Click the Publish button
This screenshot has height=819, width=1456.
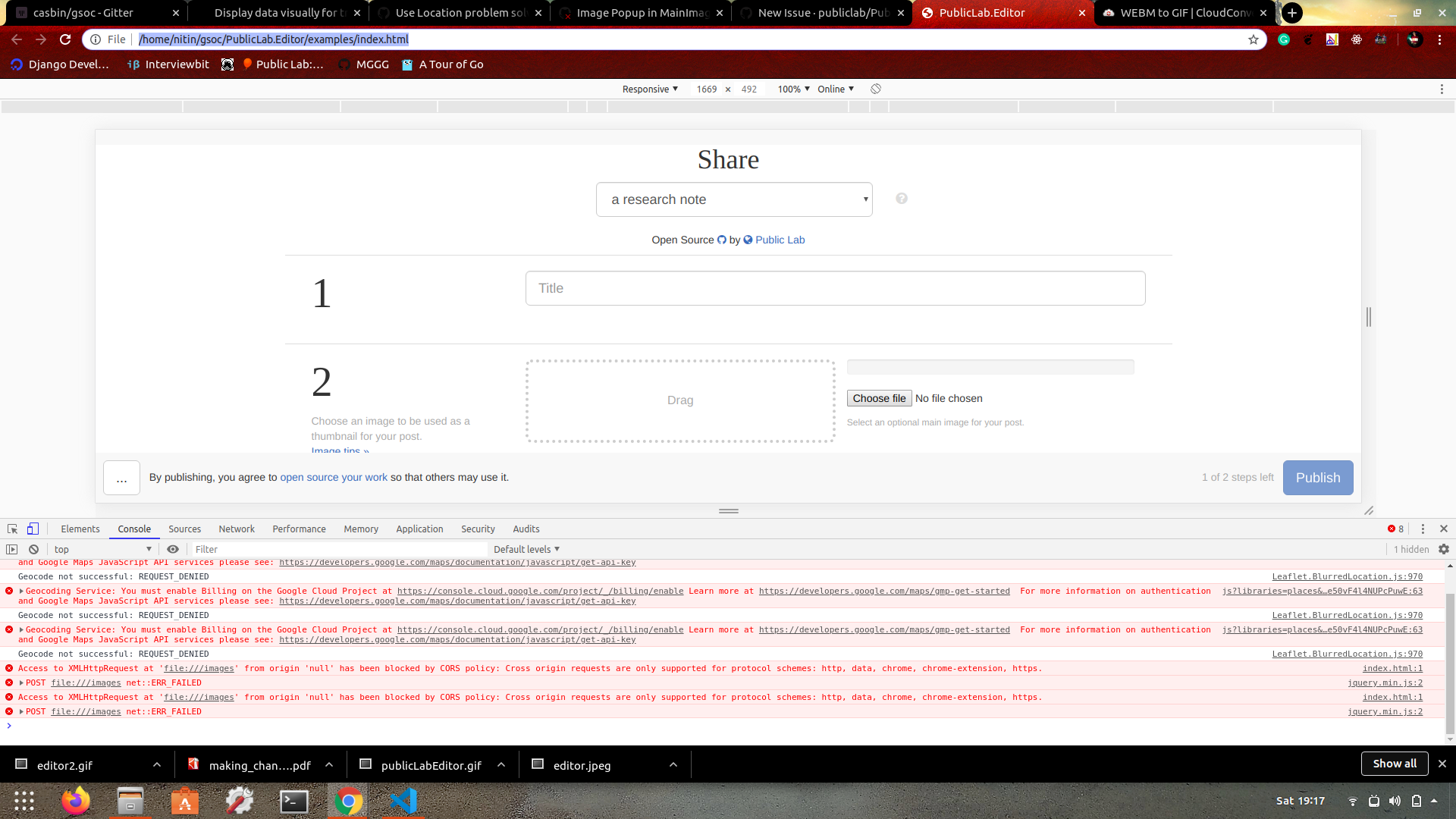(1317, 478)
